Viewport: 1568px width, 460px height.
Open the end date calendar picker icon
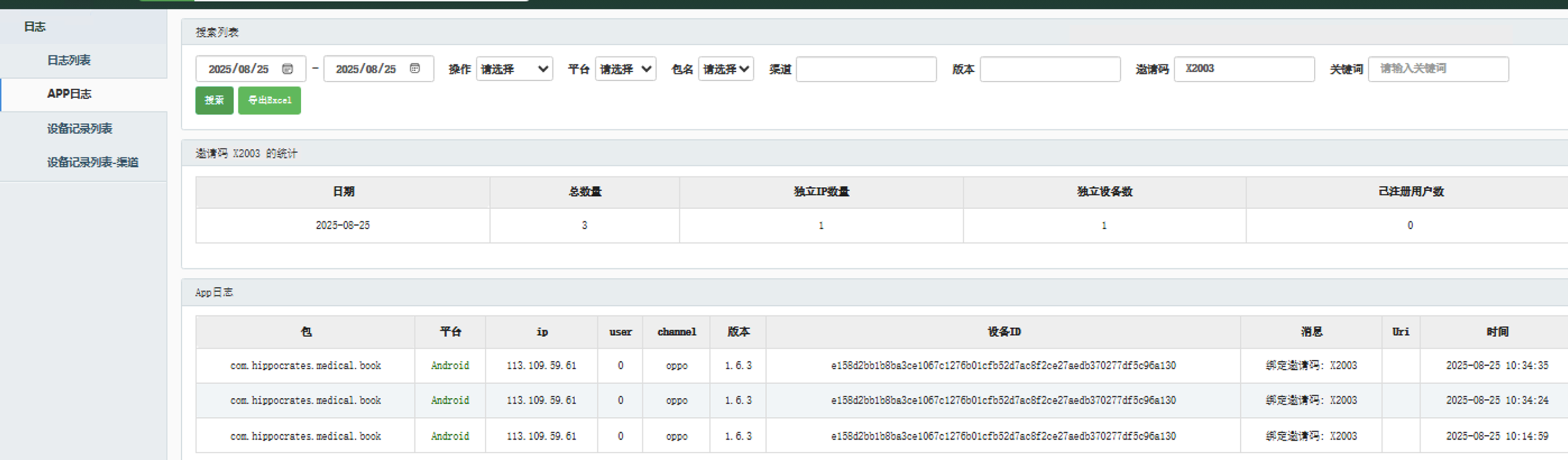point(415,68)
